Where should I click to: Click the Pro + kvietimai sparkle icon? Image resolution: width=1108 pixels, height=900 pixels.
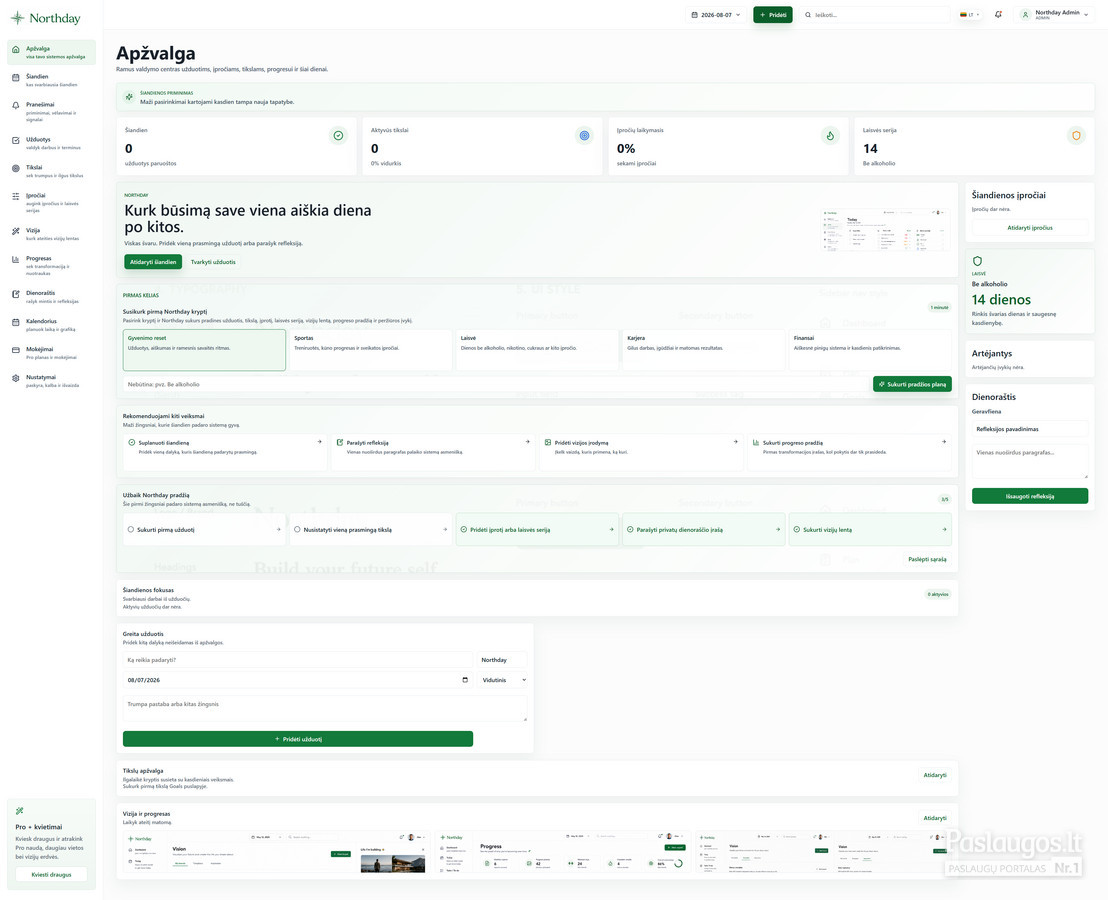tap(20, 811)
